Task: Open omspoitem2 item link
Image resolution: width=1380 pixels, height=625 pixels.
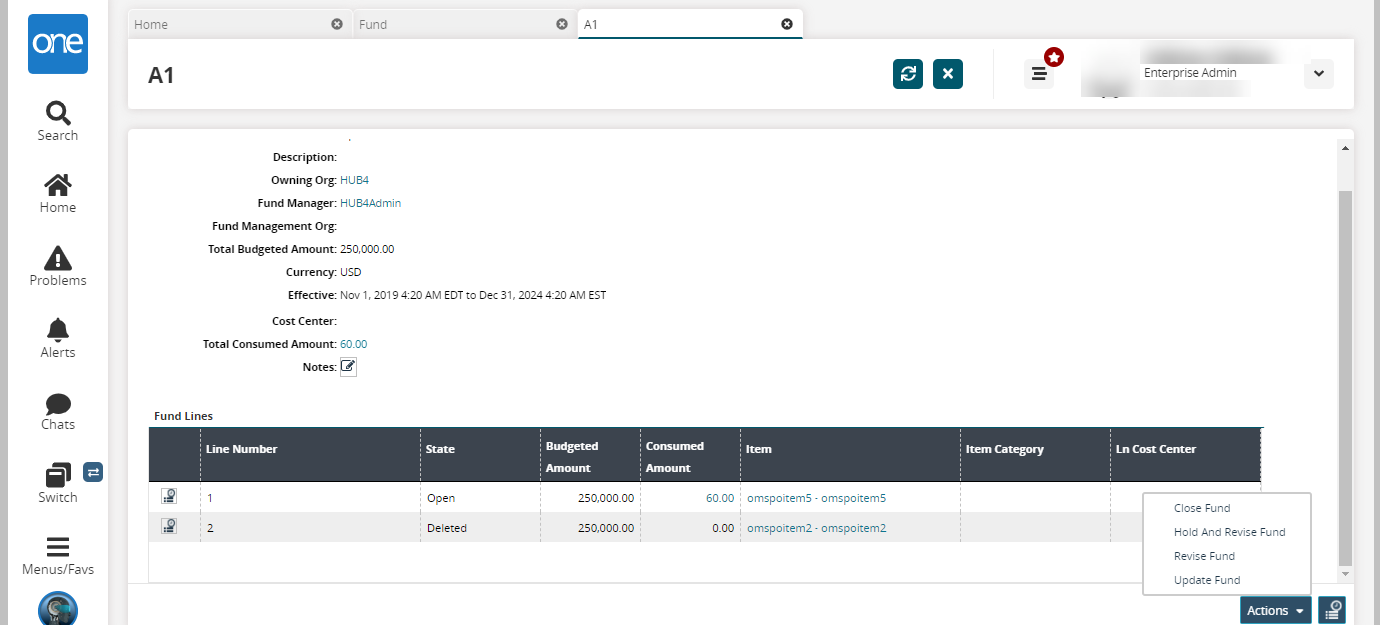Action: tap(816, 528)
